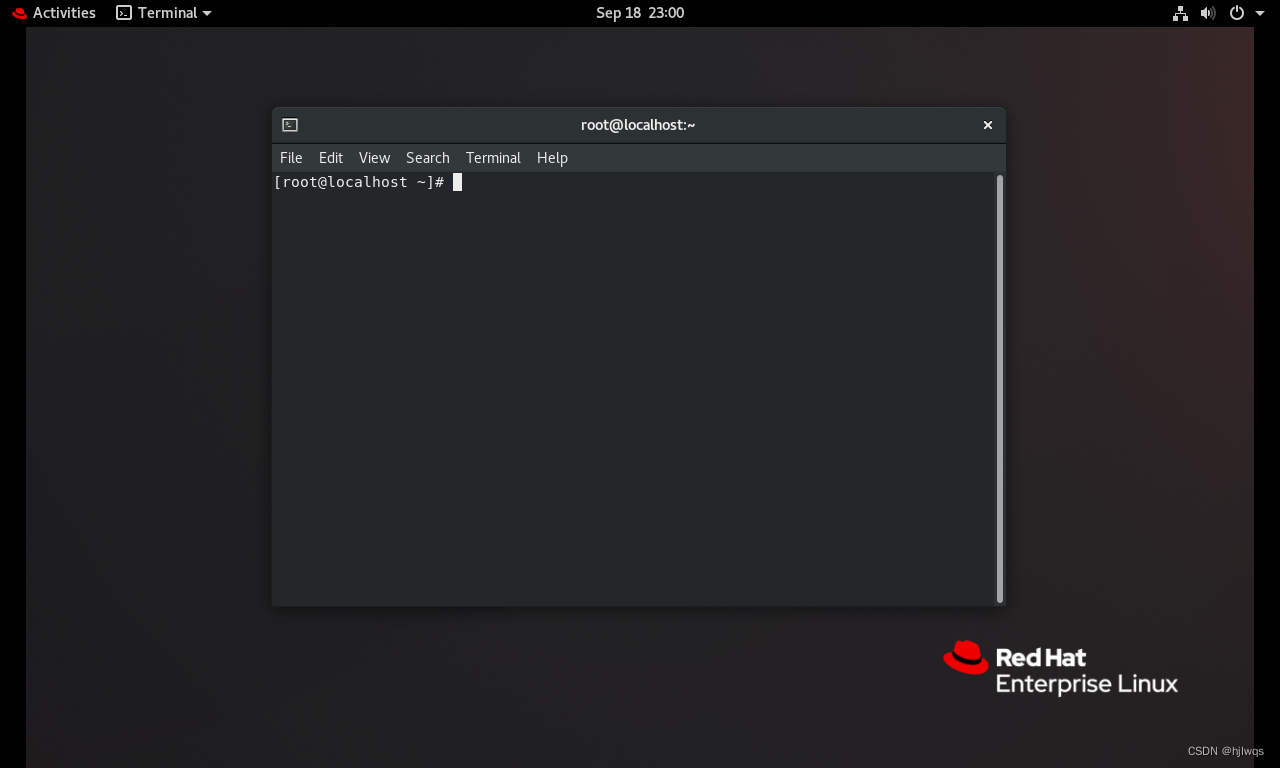Open the Help menu
The width and height of the screenshot is (1280, 768).
(552, 157)
